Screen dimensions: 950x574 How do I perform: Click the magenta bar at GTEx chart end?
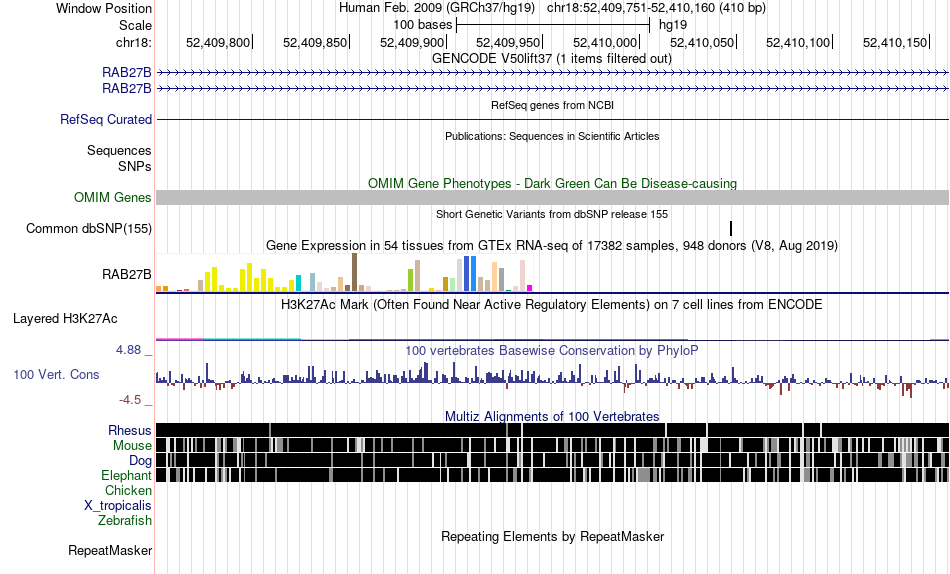tap(530, 288)
